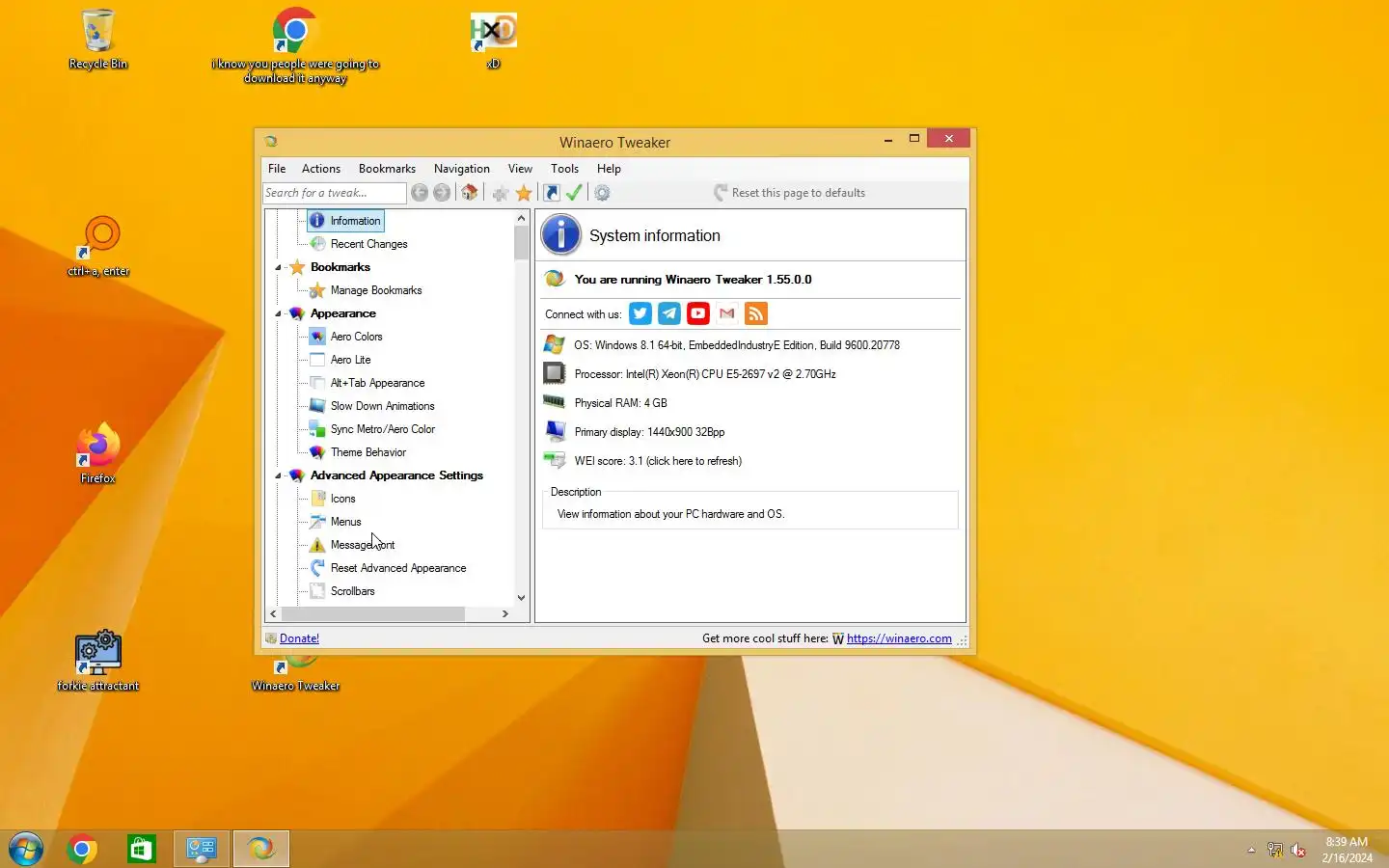Click the WEI score refresh text
The image size is (1389, 868).
[658, 461]
